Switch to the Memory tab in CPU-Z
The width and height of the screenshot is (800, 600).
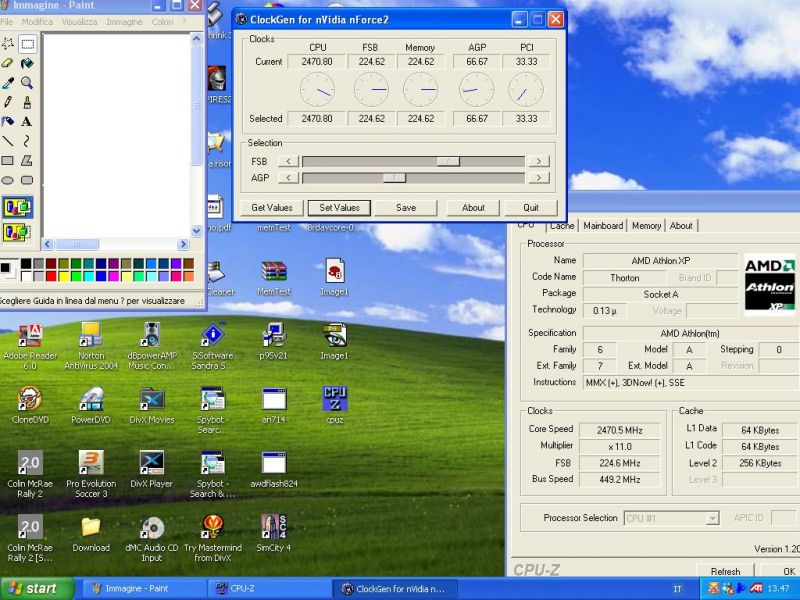646,226
